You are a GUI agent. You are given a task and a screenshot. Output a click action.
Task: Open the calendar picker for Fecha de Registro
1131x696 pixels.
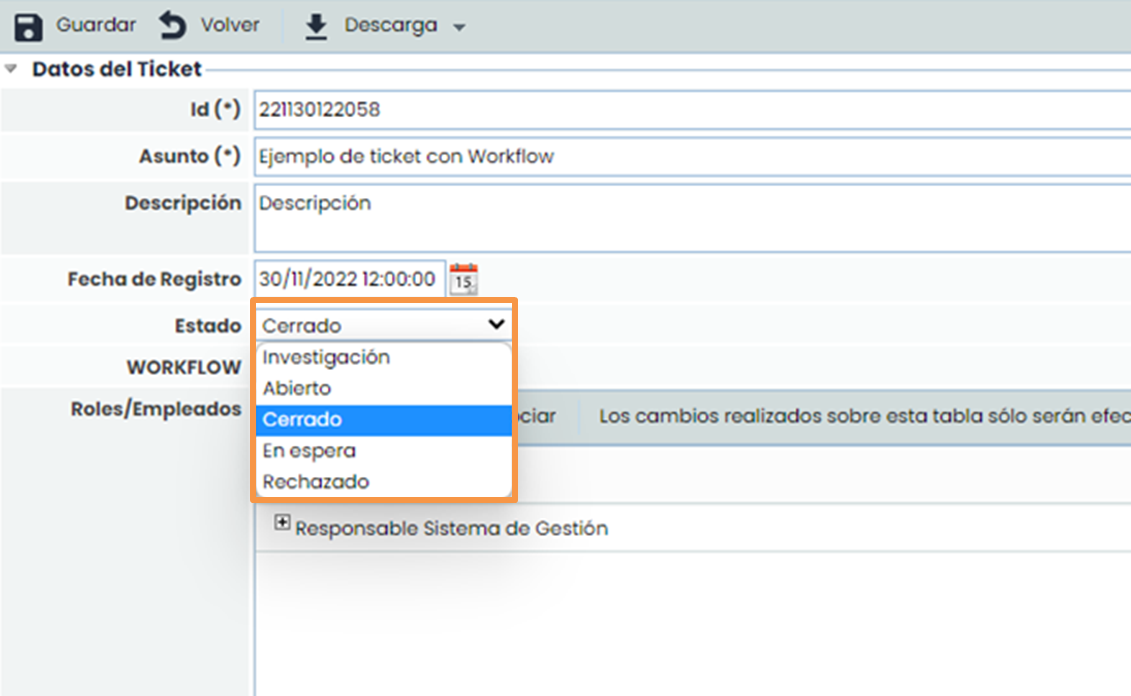(x=463, y=278)
